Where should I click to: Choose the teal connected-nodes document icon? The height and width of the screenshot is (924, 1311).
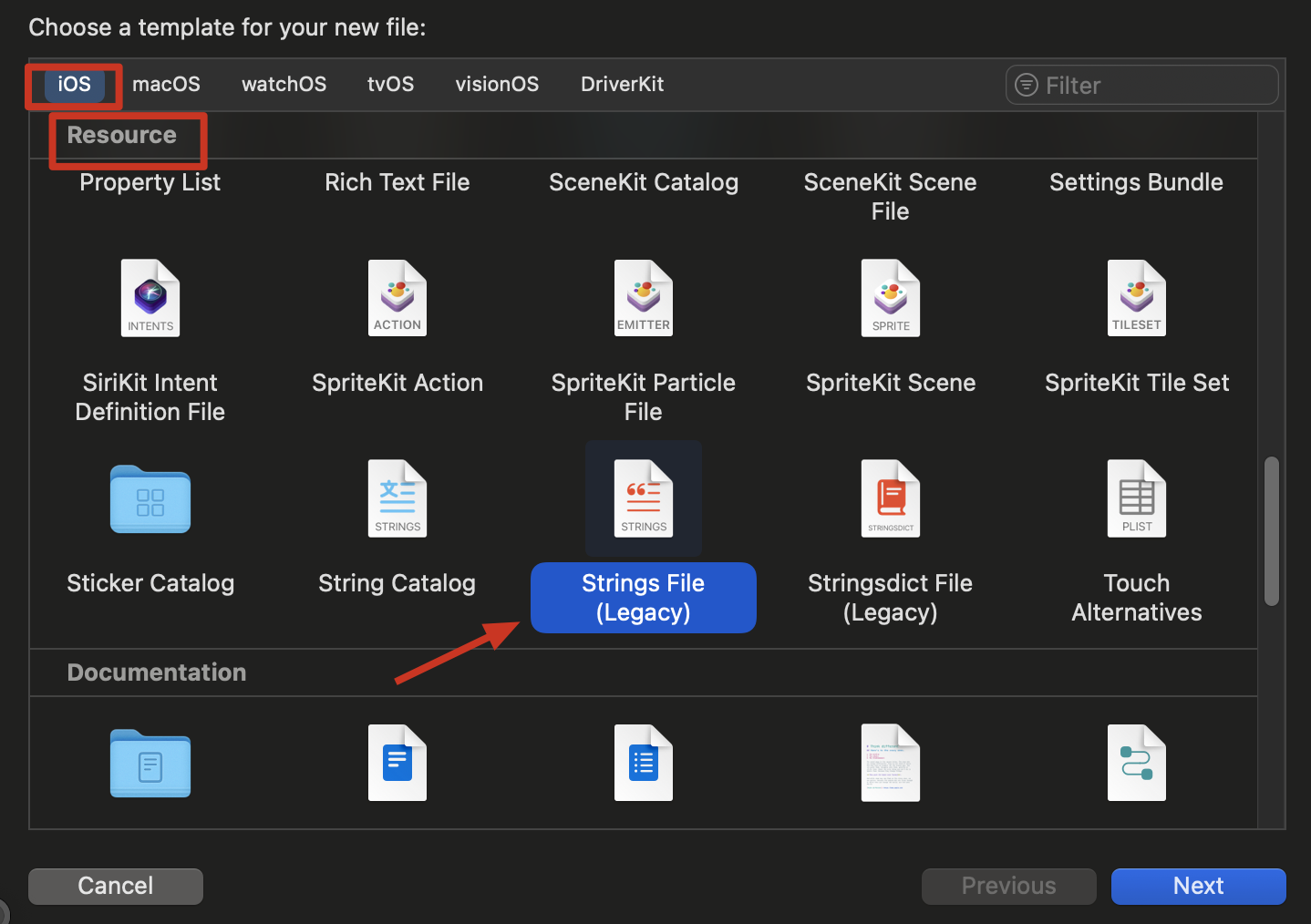(1137, 763)
